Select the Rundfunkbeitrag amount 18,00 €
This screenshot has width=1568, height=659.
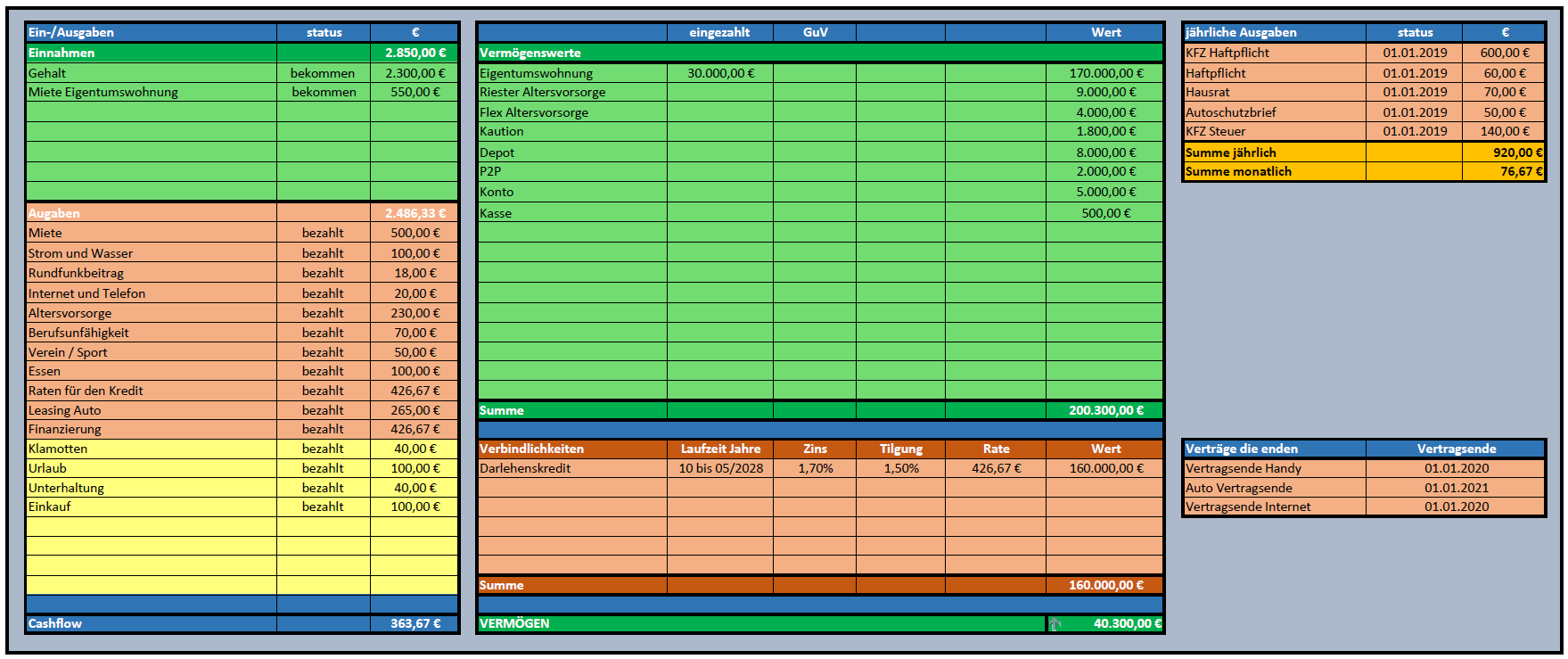415,273
